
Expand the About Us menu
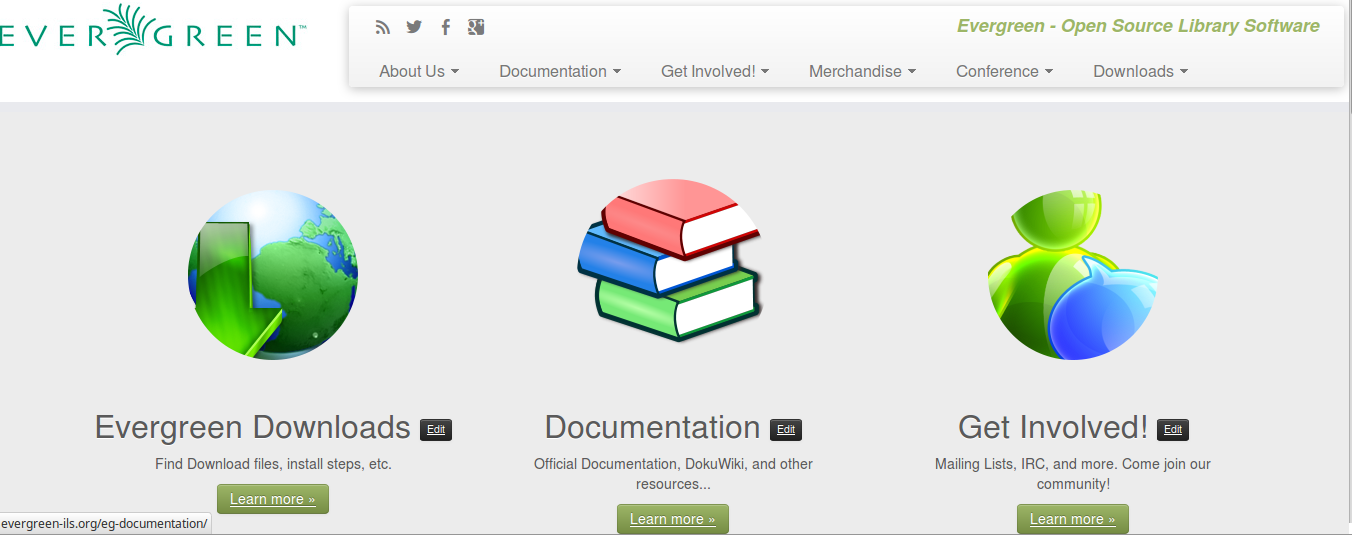419,71
